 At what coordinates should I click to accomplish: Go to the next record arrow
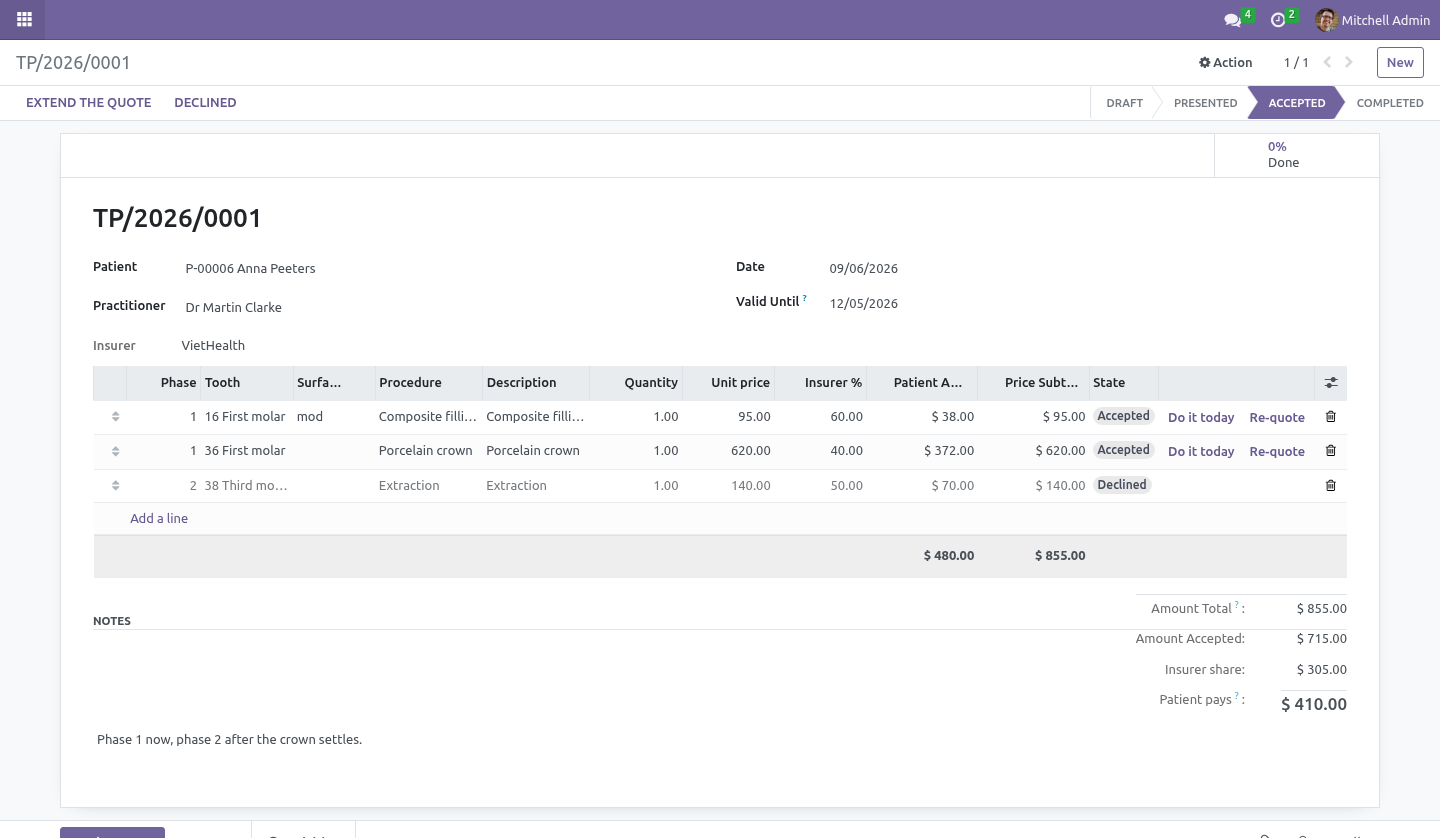click(1349, 62)
